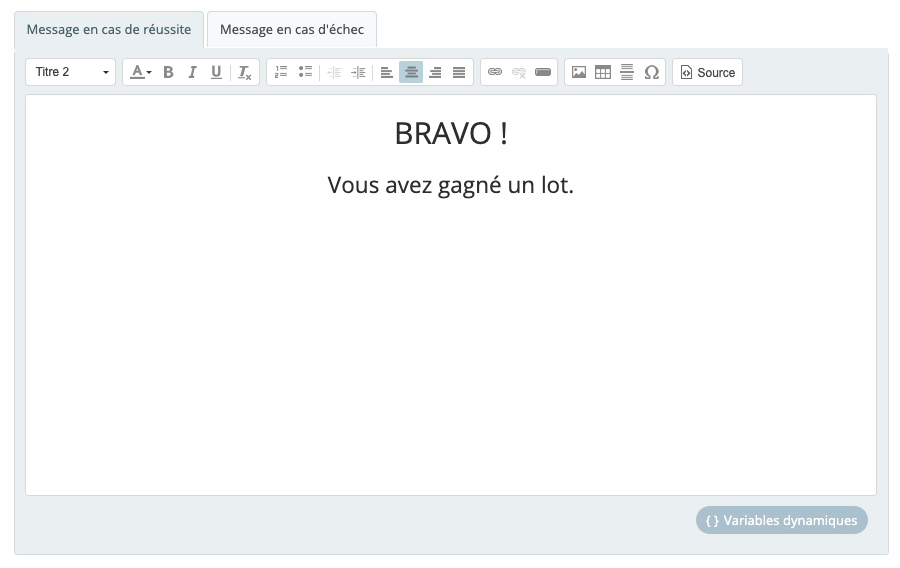Insert a hyperlink

[495, 72]
